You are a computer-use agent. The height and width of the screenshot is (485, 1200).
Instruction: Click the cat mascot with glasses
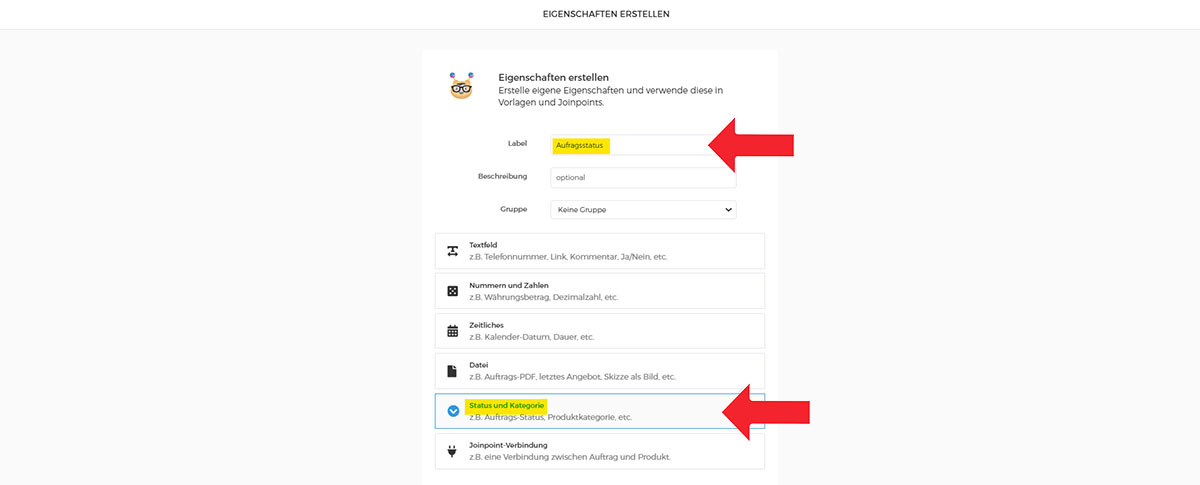click(x=461, y=87)
